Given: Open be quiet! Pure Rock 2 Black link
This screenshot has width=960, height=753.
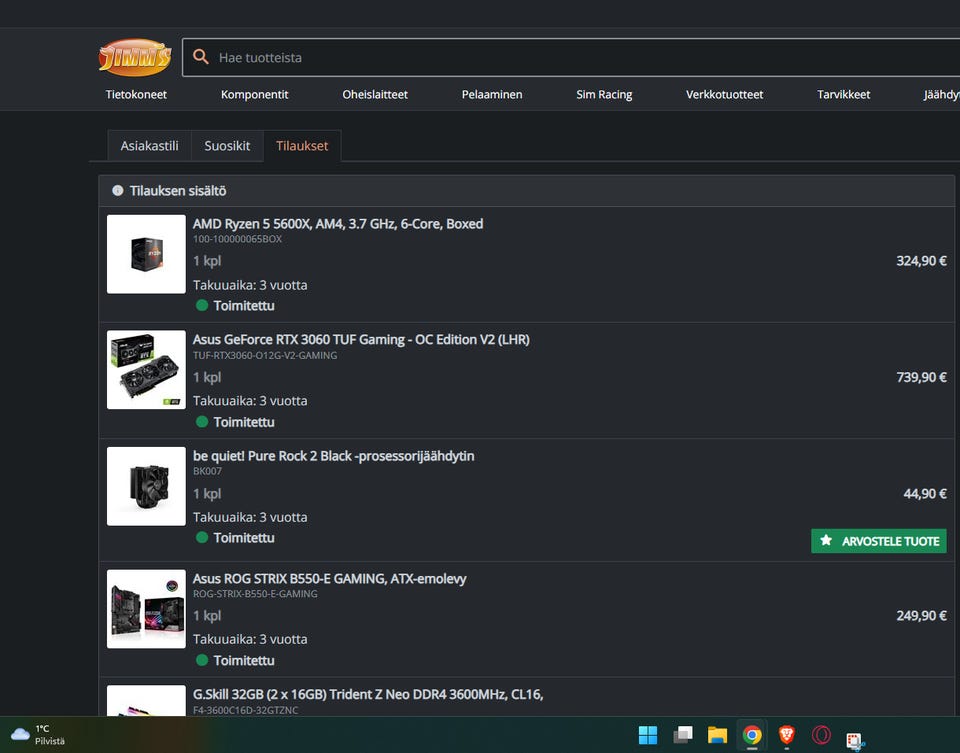Looking at the screenshot, I should coord(333,455).
